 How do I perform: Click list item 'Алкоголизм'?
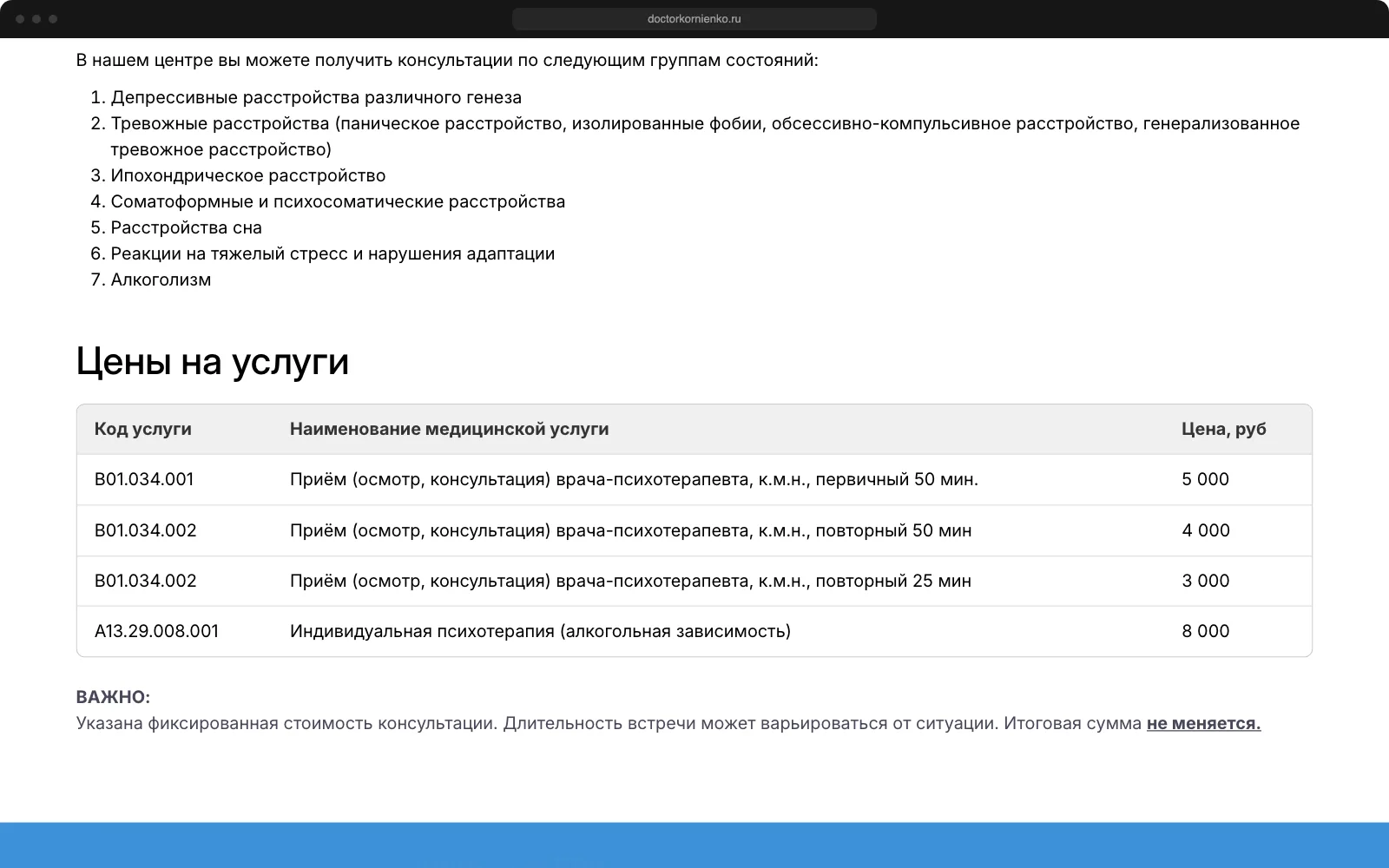(161, 279)
